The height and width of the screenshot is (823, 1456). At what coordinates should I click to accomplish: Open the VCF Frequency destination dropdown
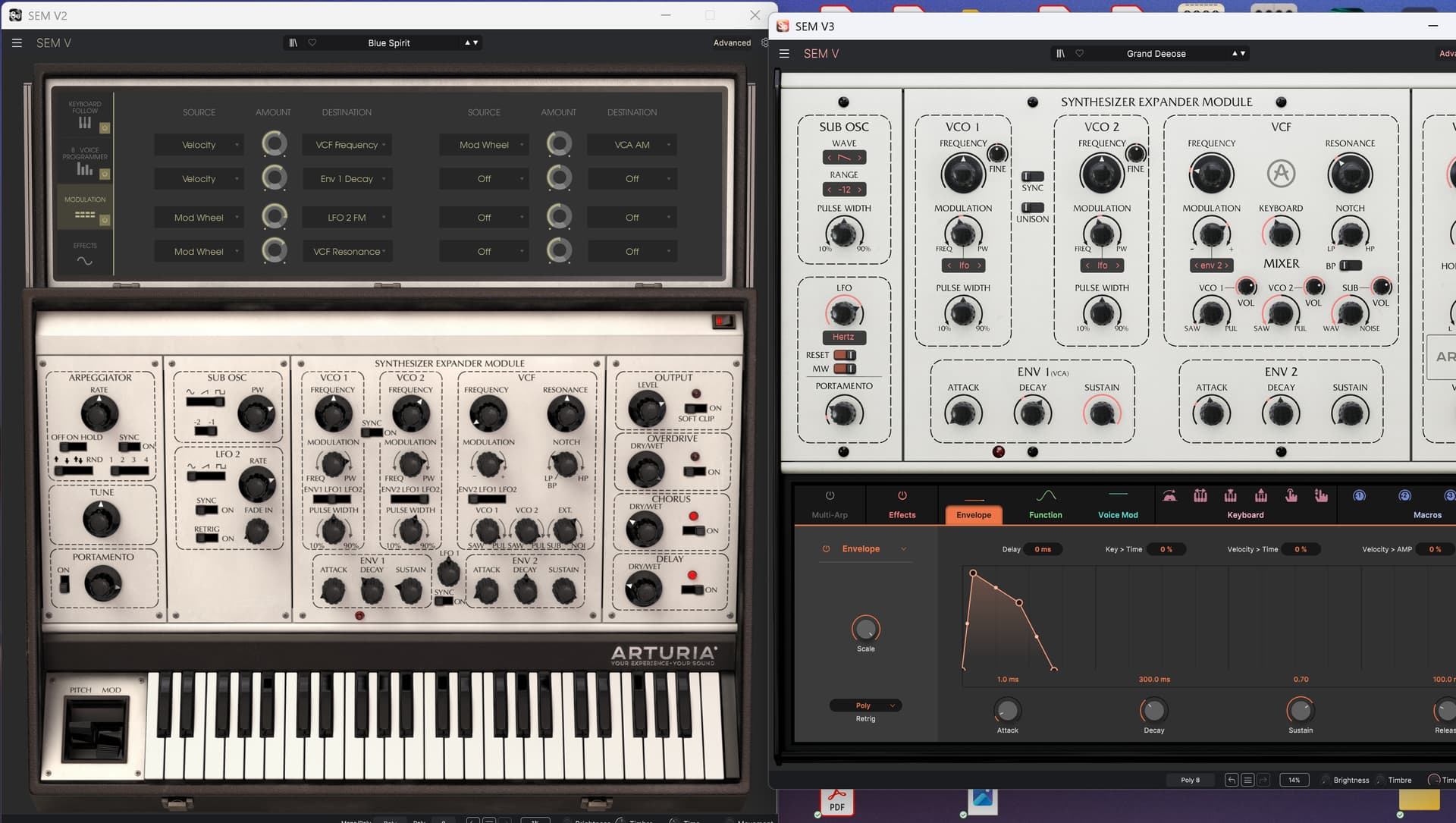(347, 145)
